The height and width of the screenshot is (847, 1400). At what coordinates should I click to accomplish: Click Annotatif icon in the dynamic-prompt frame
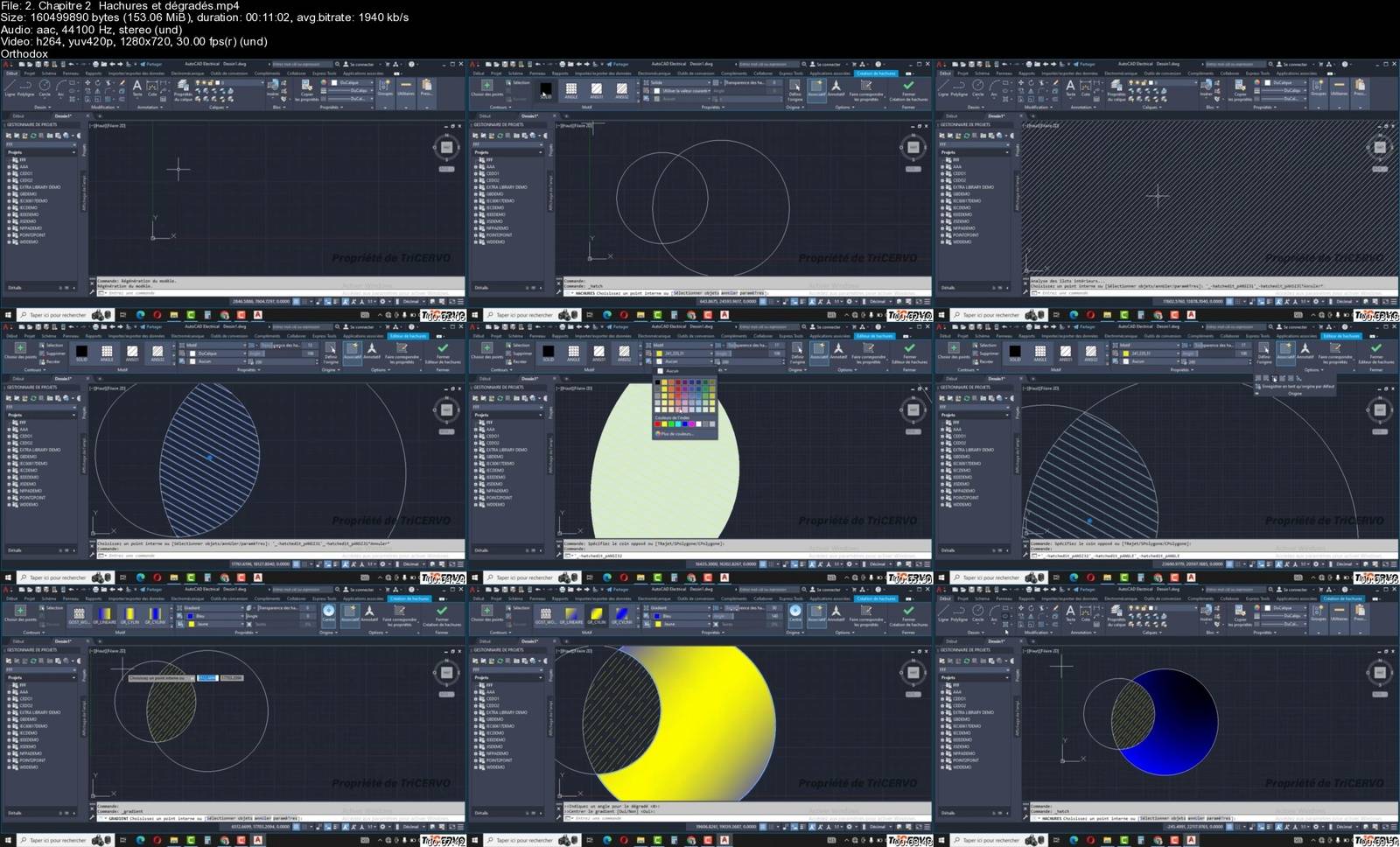pos(369,612)
